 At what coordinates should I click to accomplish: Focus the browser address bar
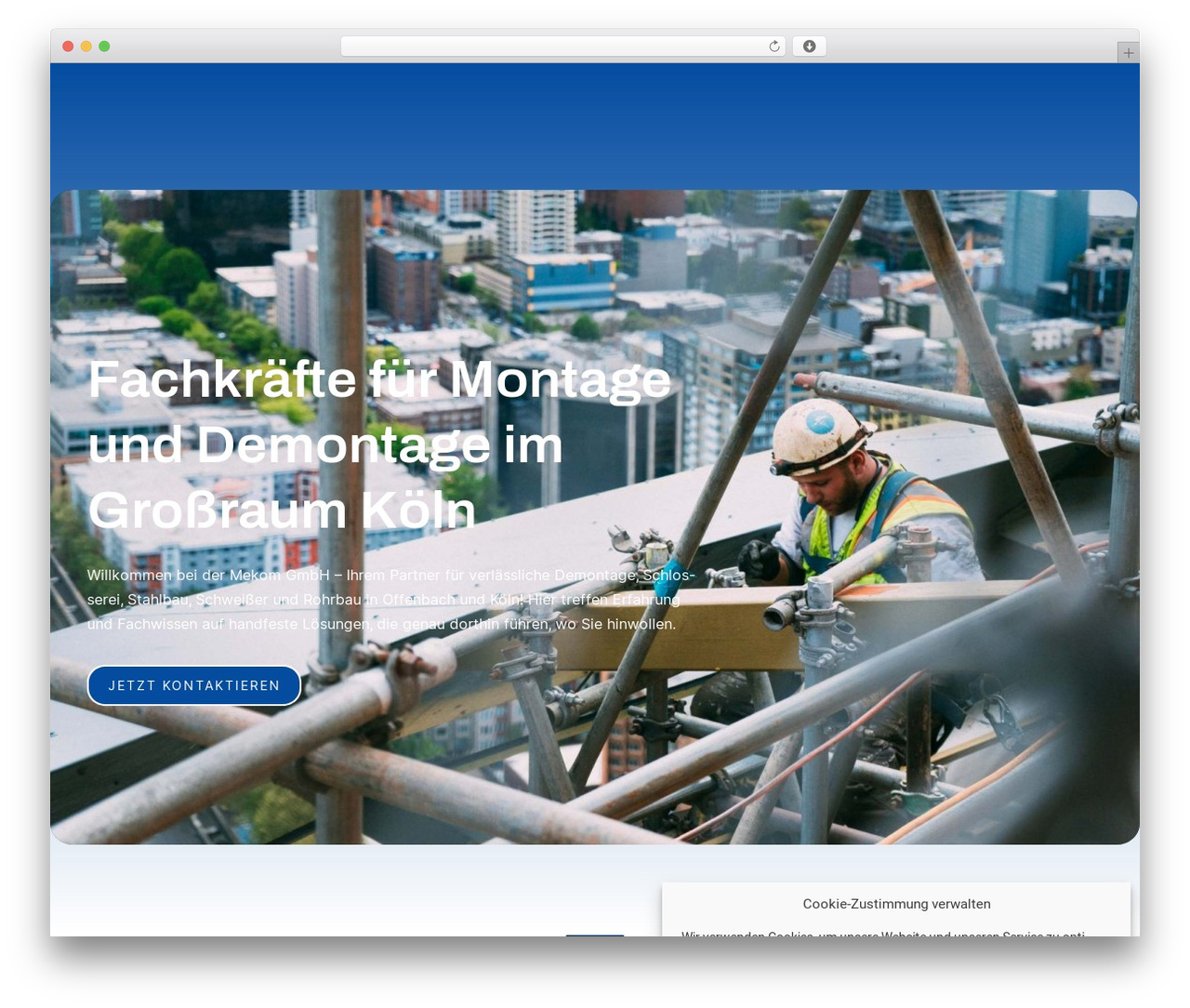tap(563, 46)
